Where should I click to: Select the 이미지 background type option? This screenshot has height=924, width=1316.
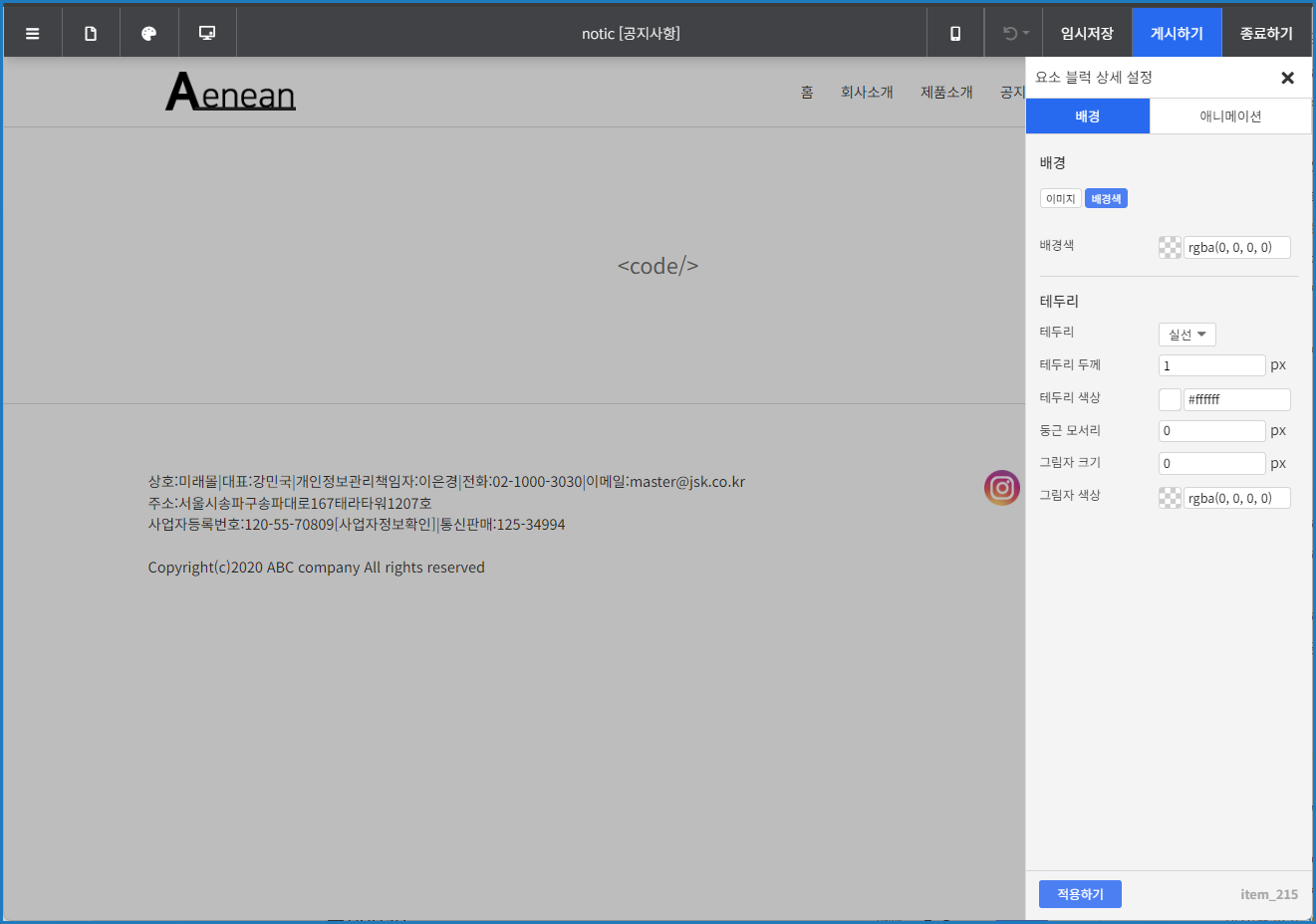coord(1060,197)
